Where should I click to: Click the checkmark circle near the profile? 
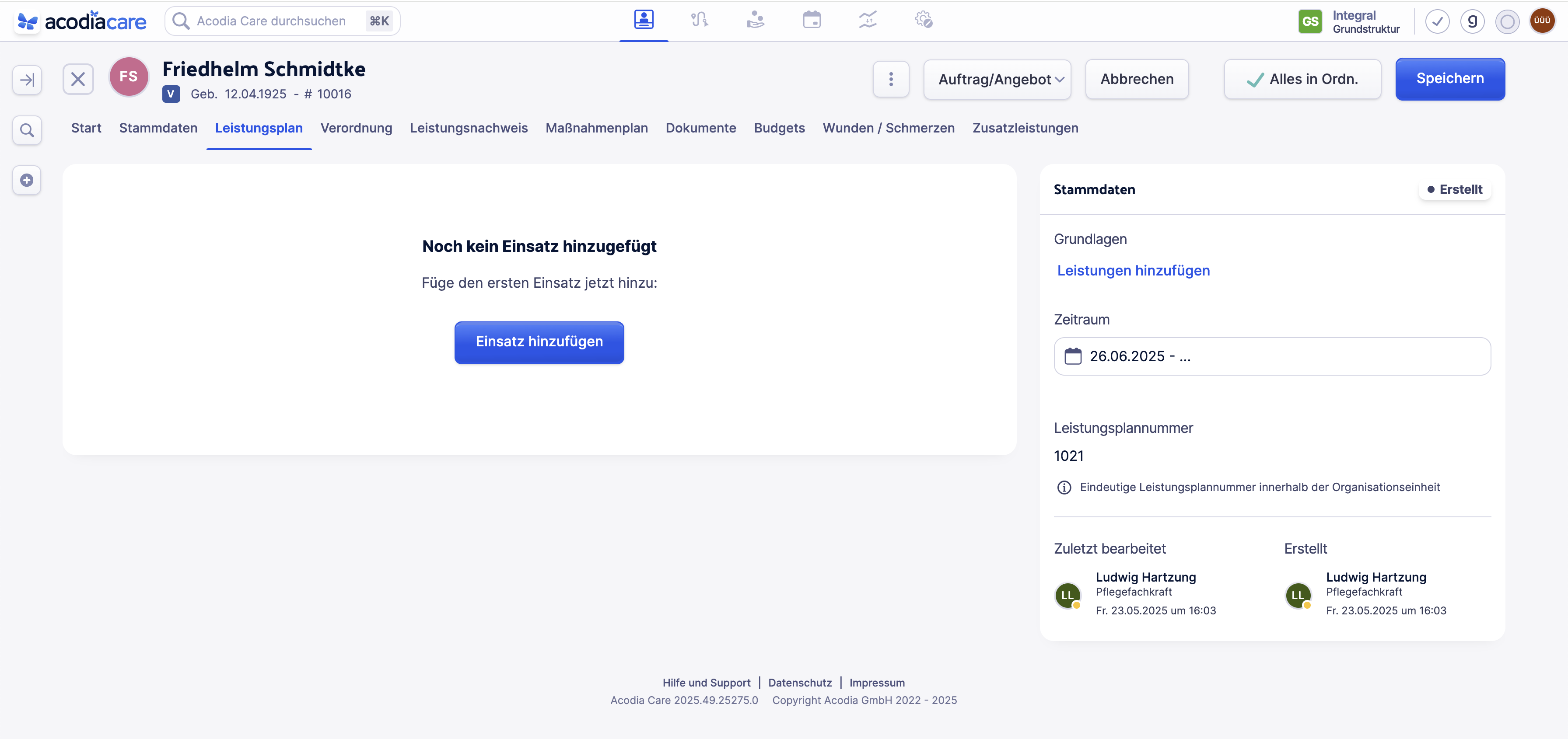click(x=1438, y=21)
